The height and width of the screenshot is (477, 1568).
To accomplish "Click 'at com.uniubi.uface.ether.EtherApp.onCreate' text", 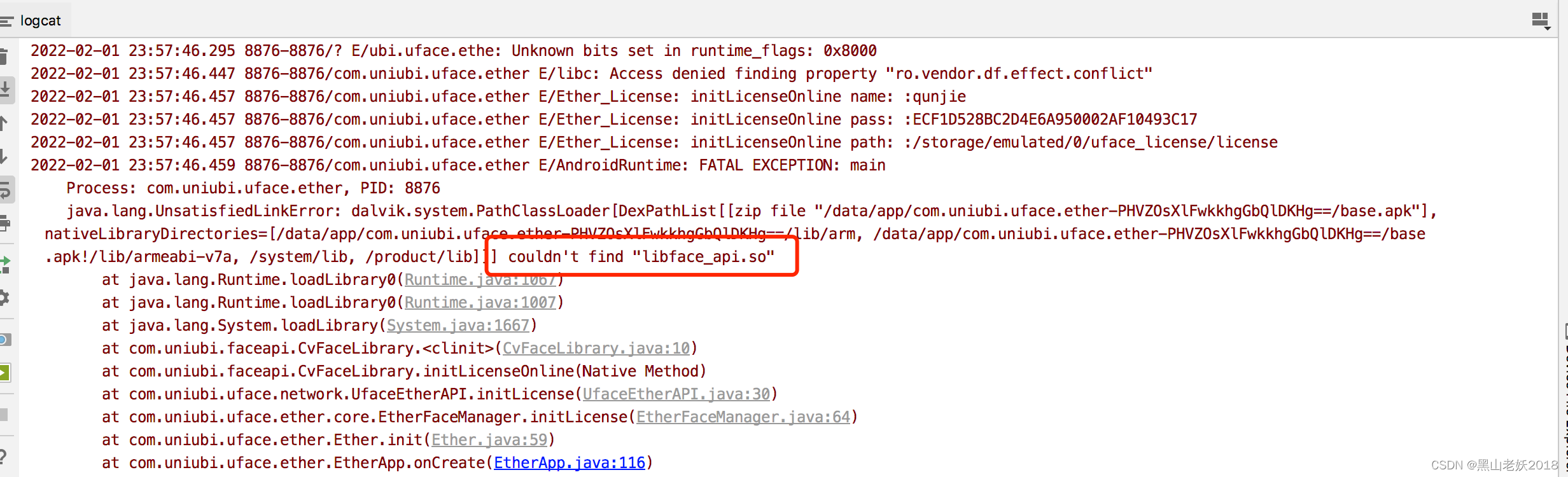I will [295, 463].
